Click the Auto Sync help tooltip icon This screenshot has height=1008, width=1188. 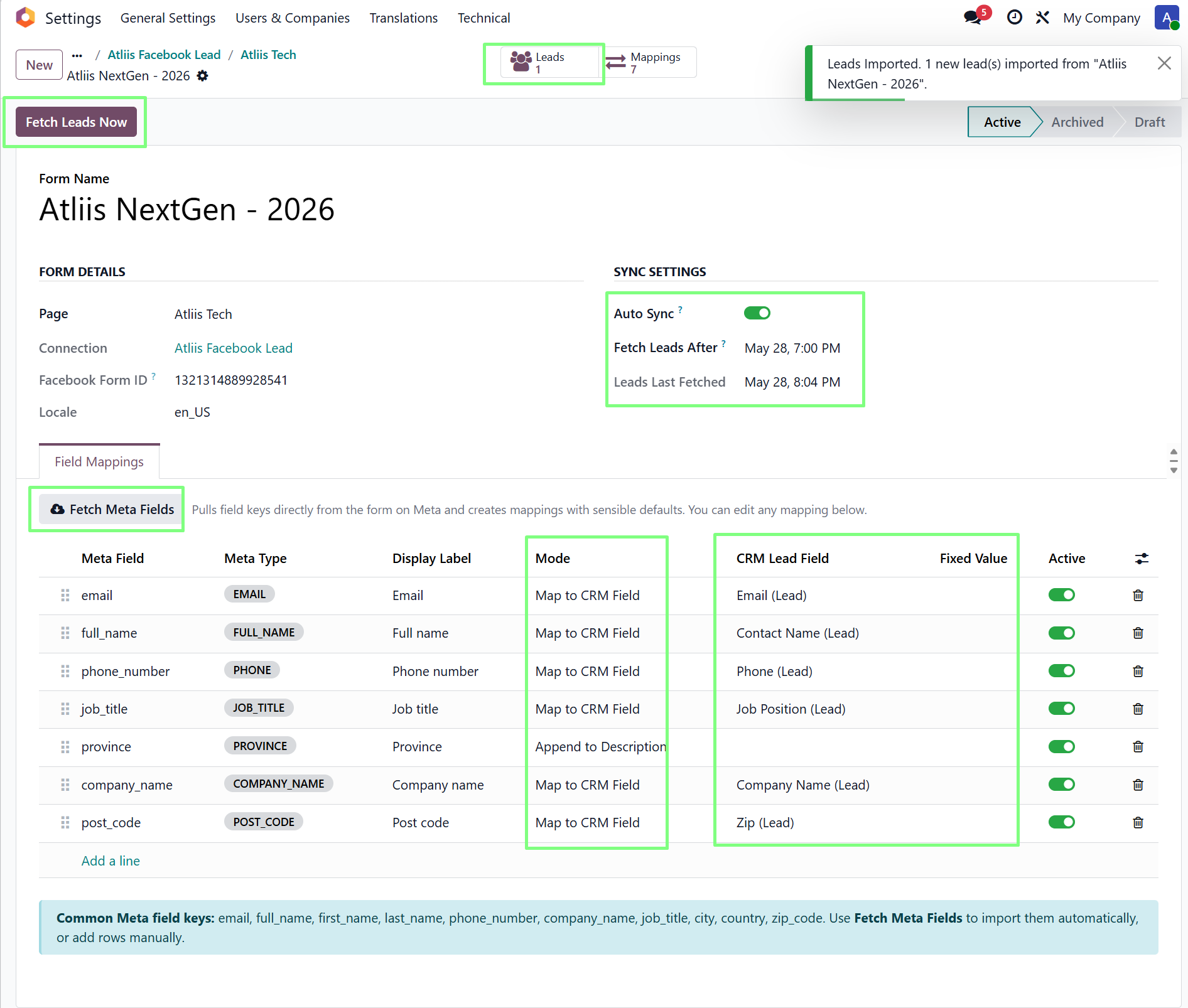pyautogui.click(x=680, y=309)
